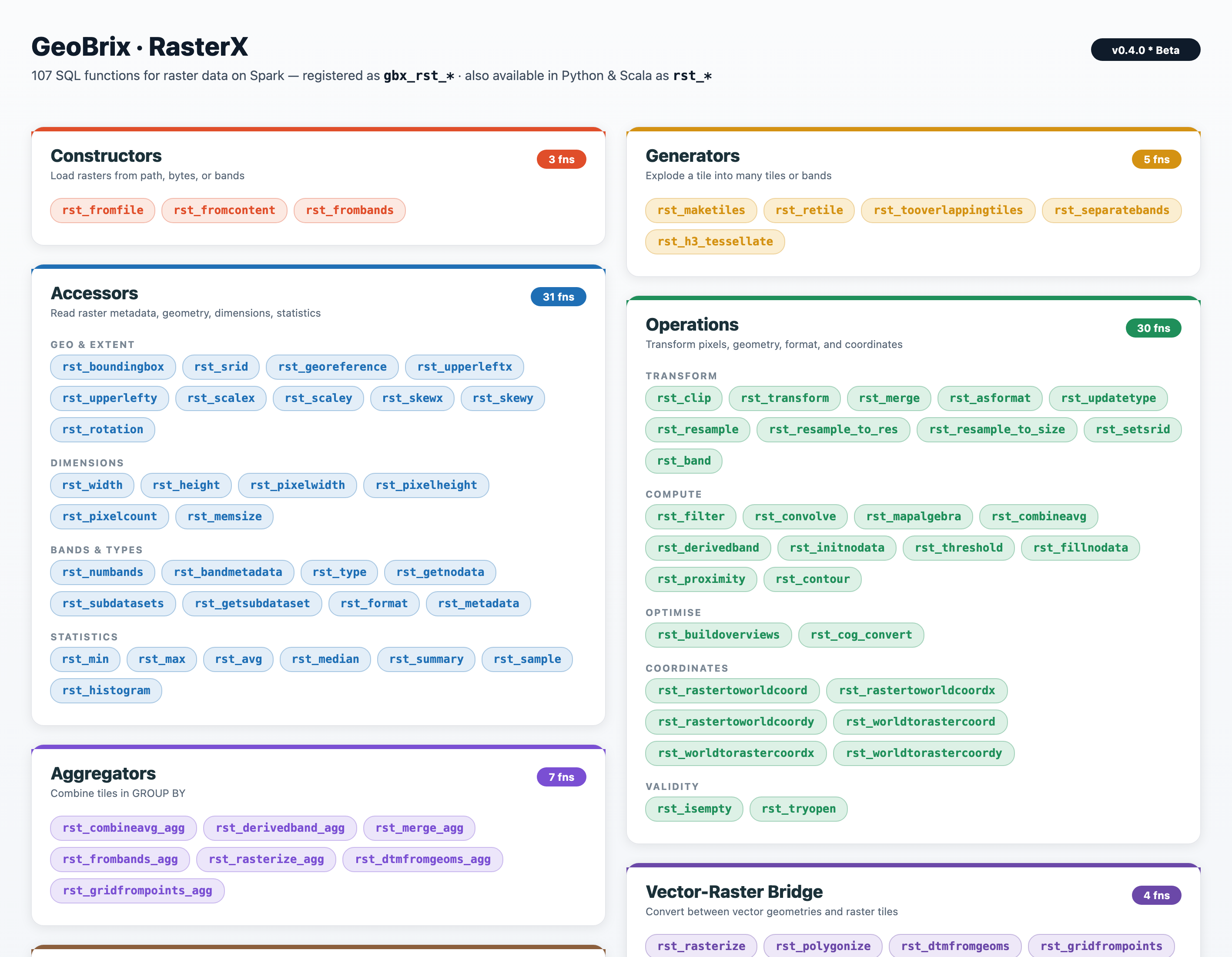Click the Constructors 3 fns badge
1232x957 pixels.
561,160
